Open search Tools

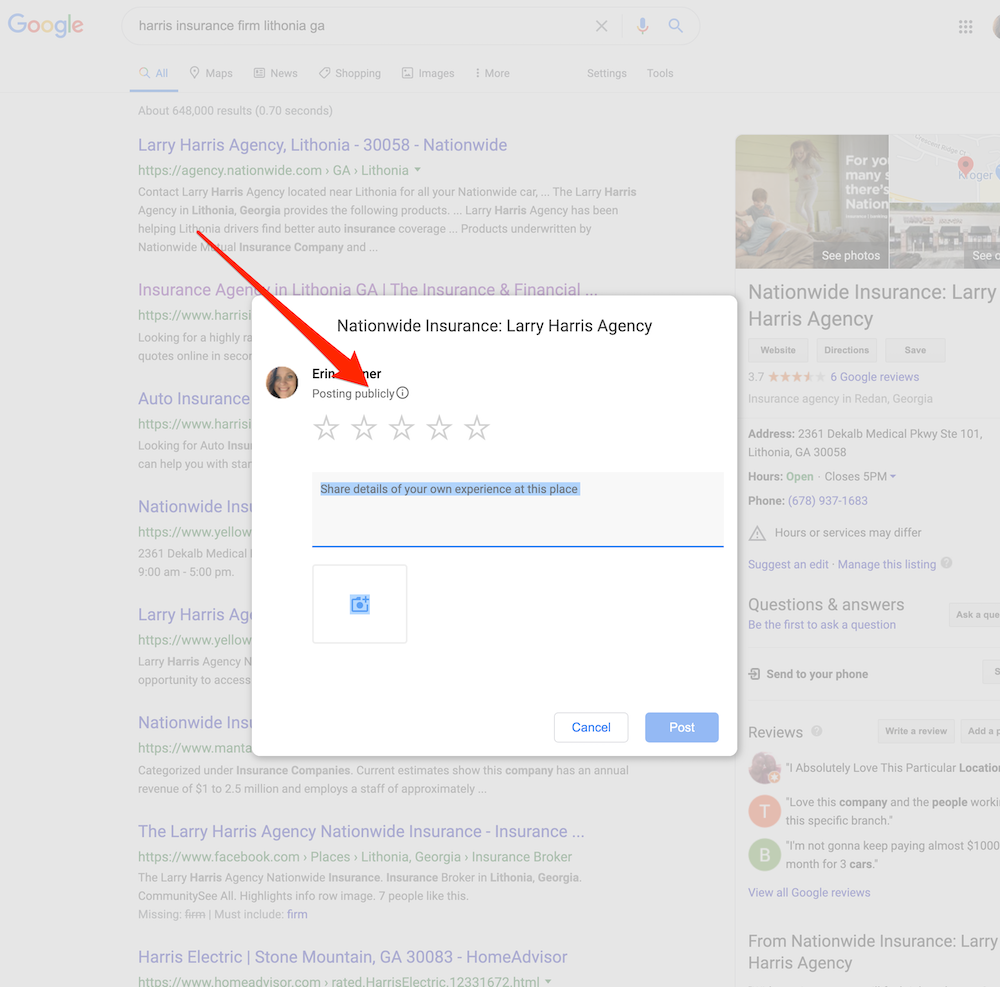click(x=660, y=73)
